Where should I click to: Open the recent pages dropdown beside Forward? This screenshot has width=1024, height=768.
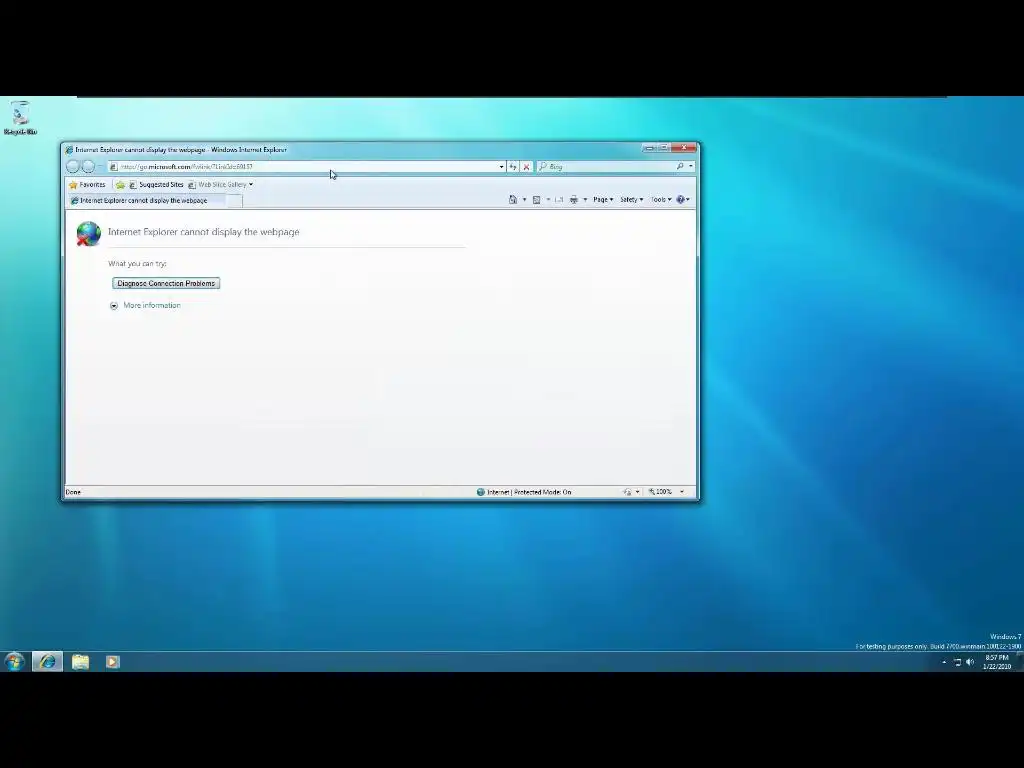tap(101, 167)
